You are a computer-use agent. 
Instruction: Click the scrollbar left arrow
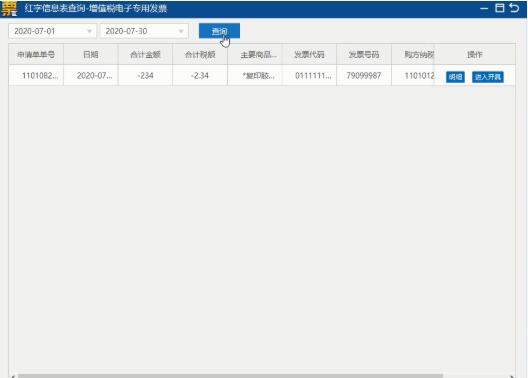12,376
